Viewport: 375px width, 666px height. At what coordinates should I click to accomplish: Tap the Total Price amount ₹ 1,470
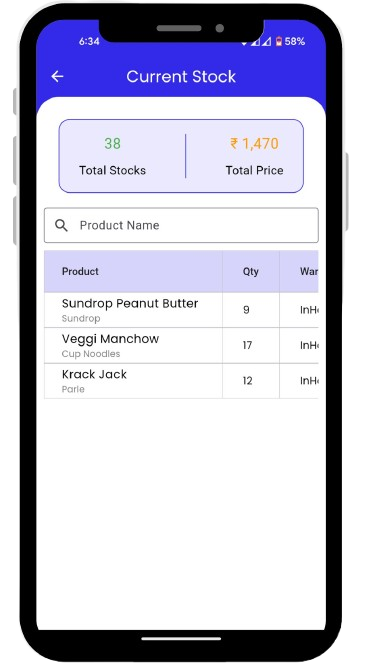[254, 144]
